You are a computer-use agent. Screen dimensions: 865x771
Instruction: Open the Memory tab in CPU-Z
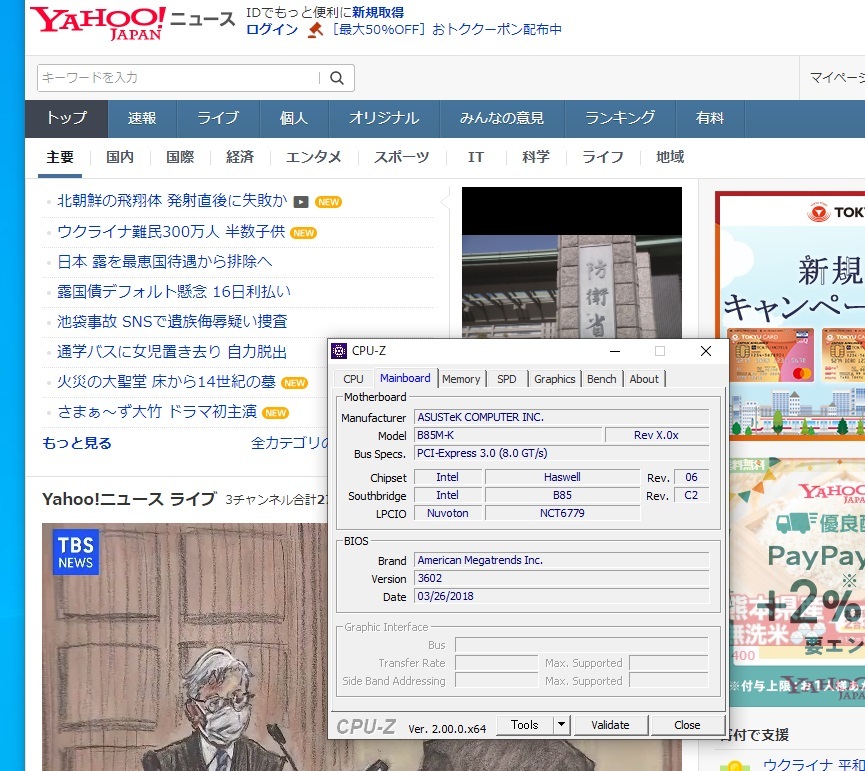tap(461, 379)
